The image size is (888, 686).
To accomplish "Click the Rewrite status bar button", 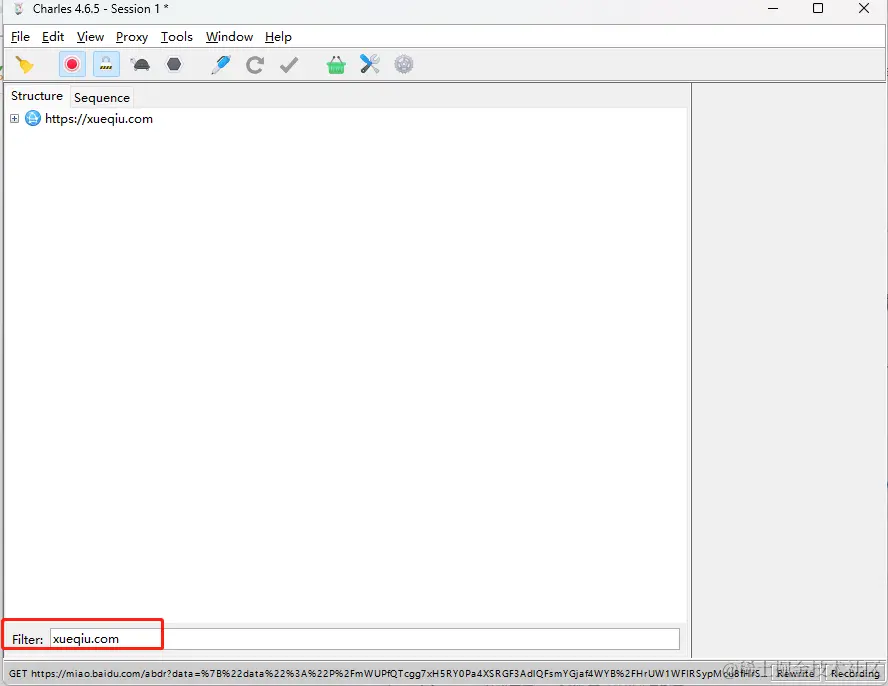I will click(x=796, y=673).
